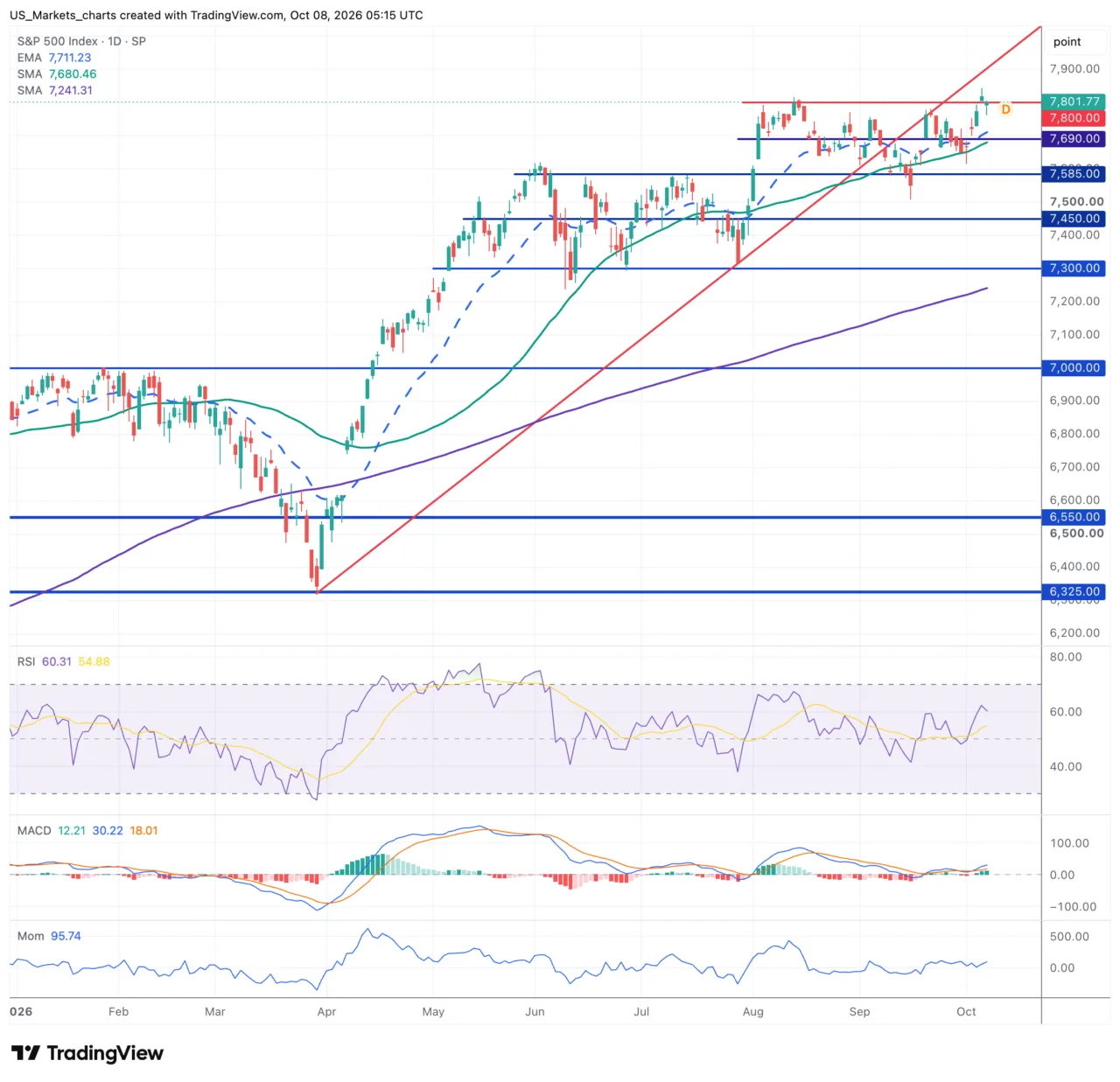The image size is (1120, 1082).
Task: Click the 7,450.00 price level label
Action: pos(1074,219)
